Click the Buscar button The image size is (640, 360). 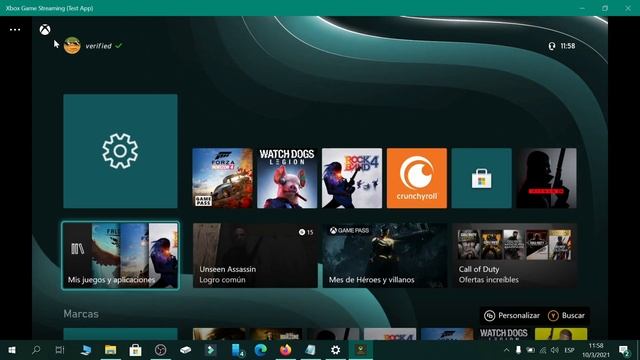(x=566, y=316)
